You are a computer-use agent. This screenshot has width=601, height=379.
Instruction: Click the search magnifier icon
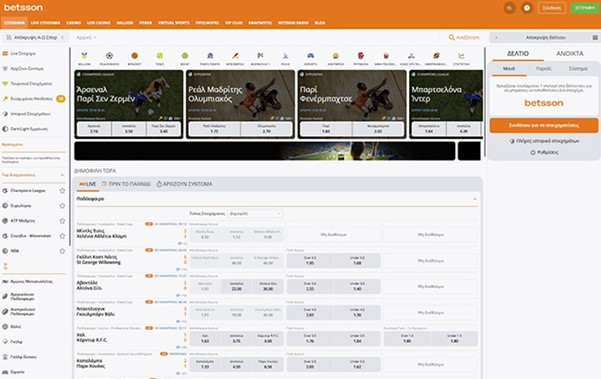452,38
